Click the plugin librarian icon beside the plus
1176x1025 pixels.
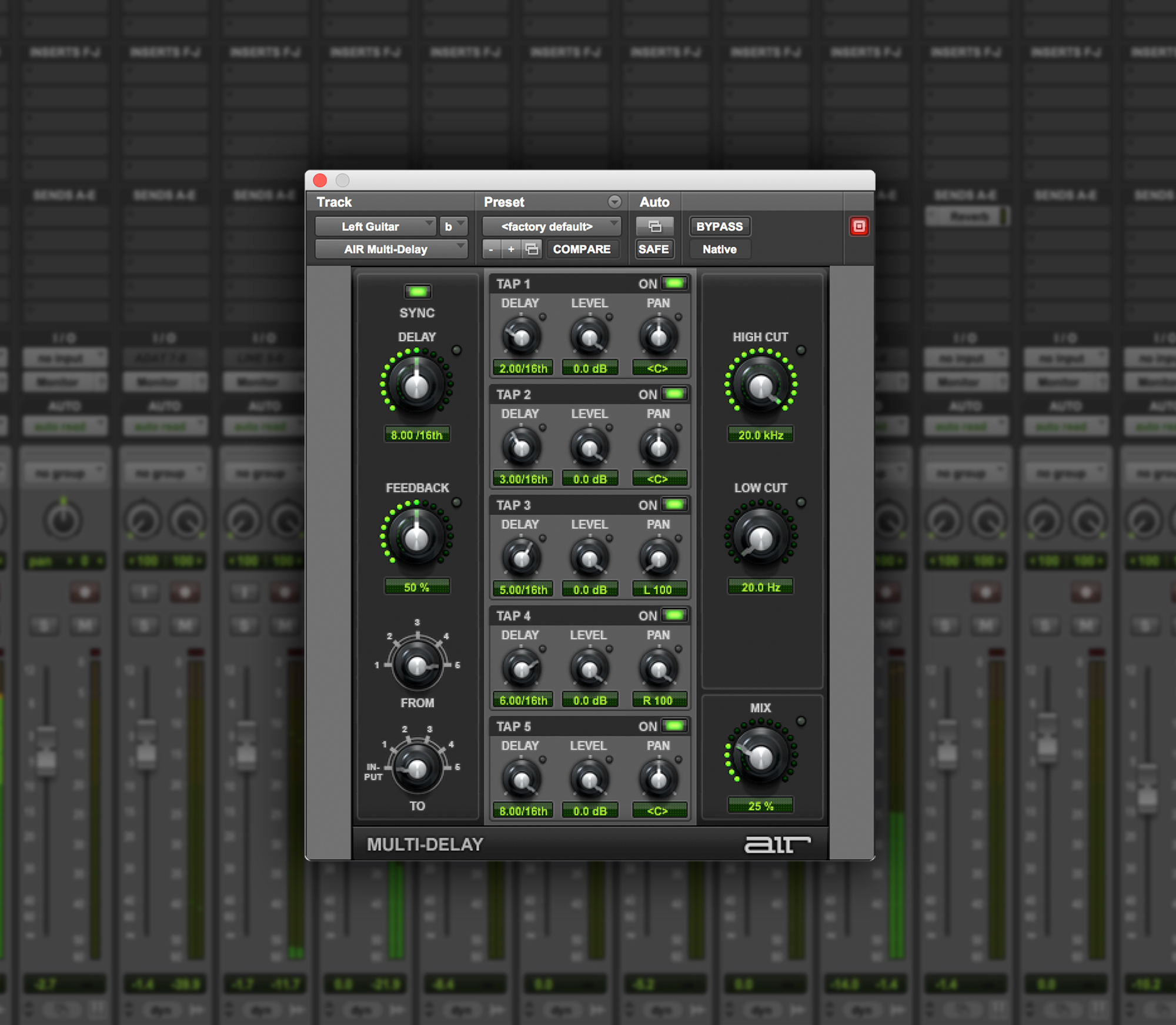(x=532, y=249)
